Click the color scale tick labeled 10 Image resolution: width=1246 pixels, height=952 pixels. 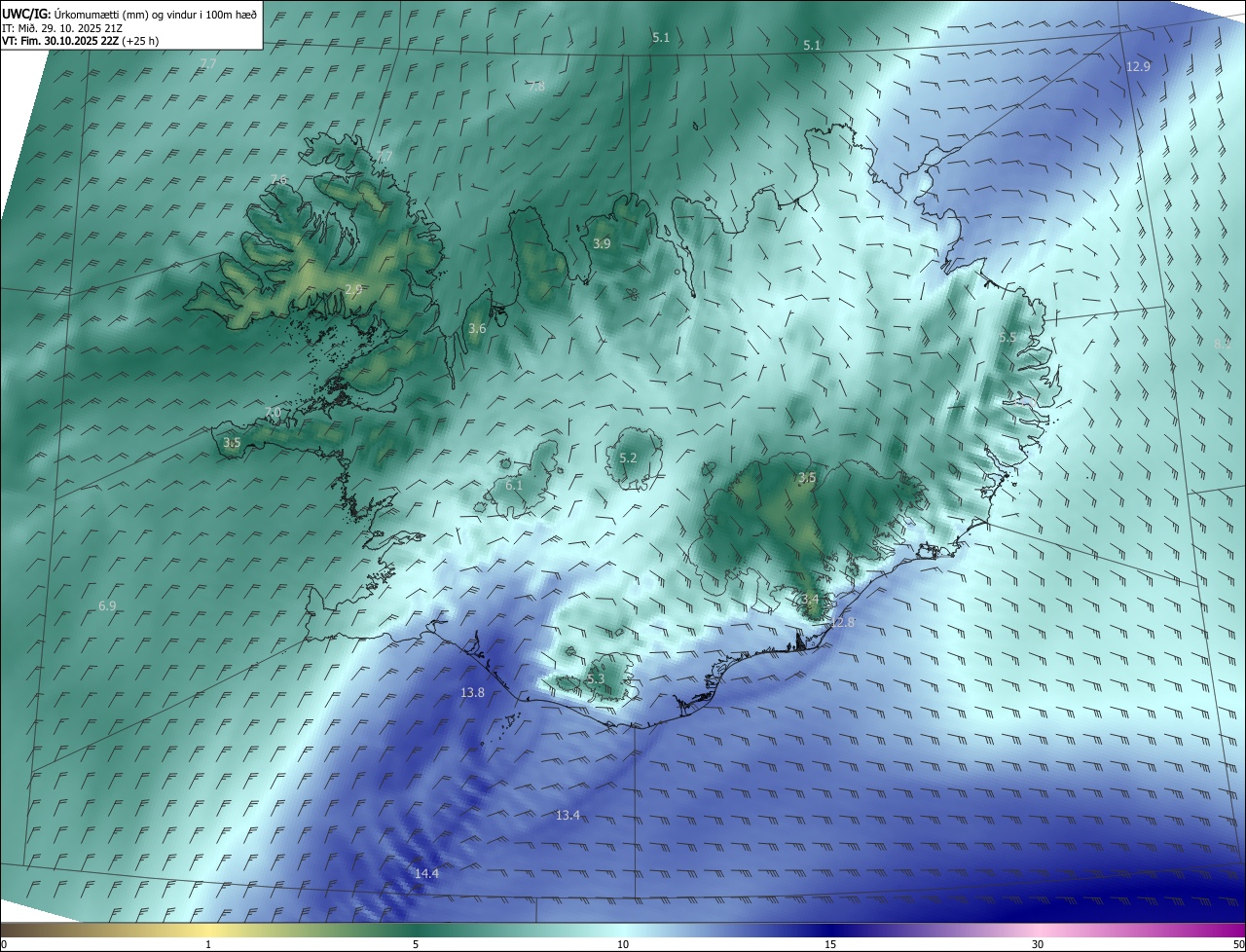[x=623, y=944]
